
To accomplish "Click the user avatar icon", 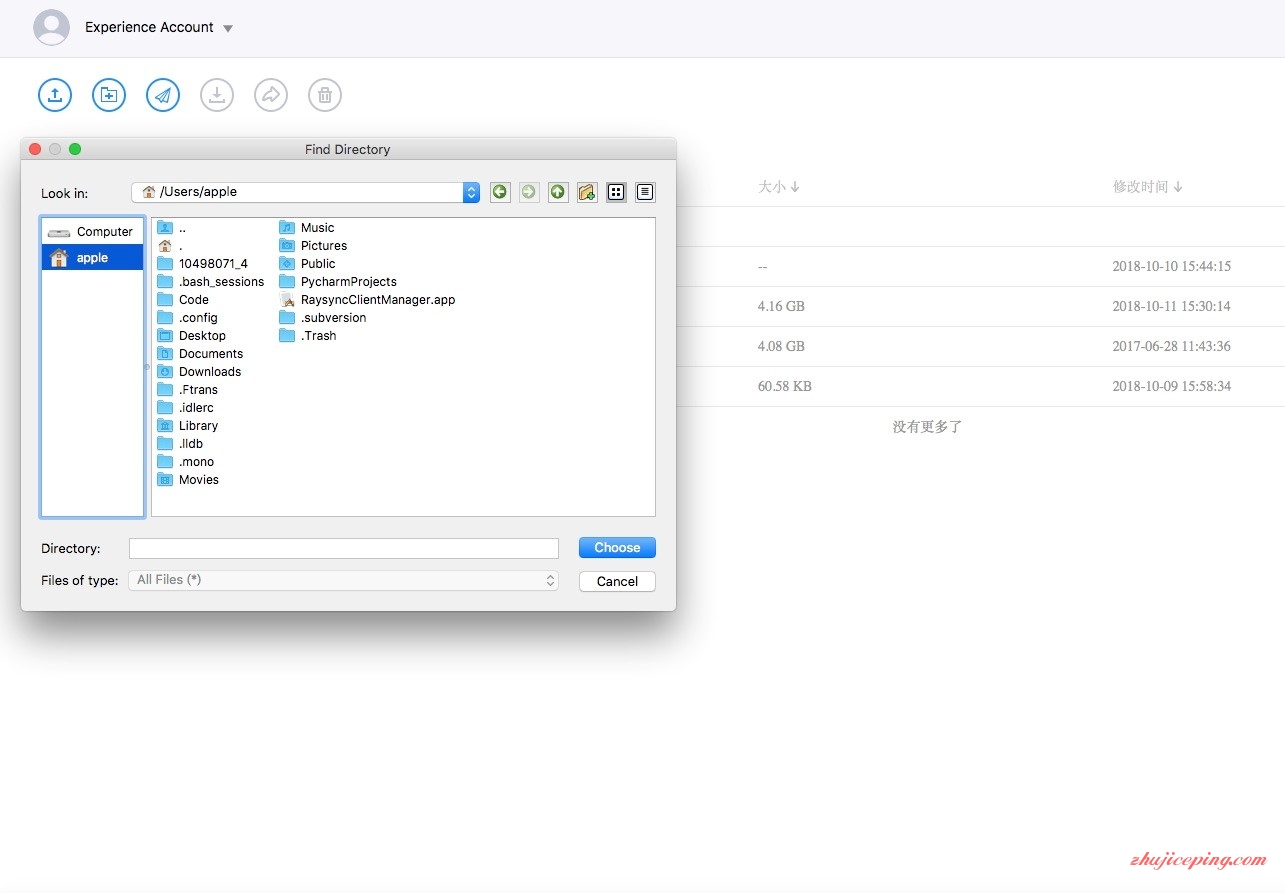I will [x=51, y=27].
